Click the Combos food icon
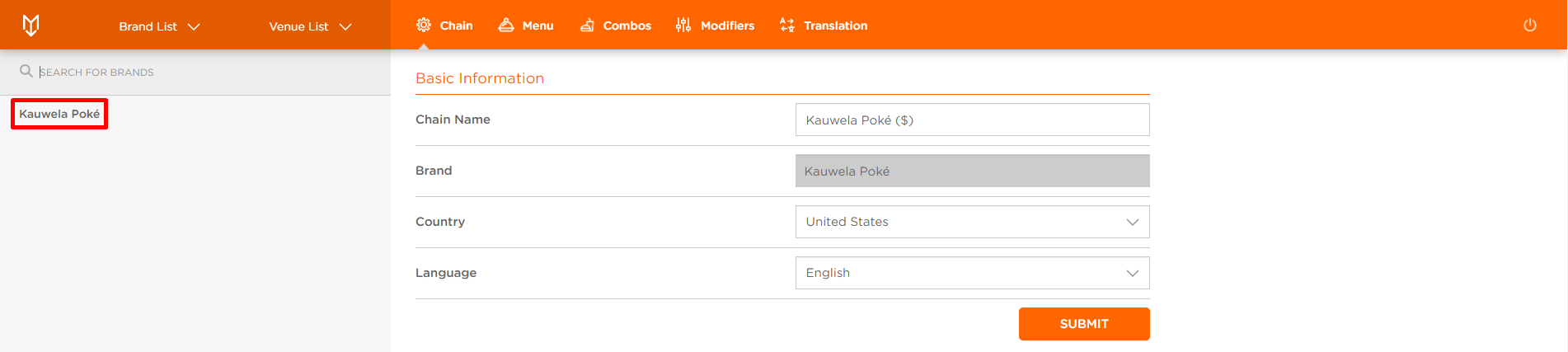 pyautogui.click(x=587, y=26)
